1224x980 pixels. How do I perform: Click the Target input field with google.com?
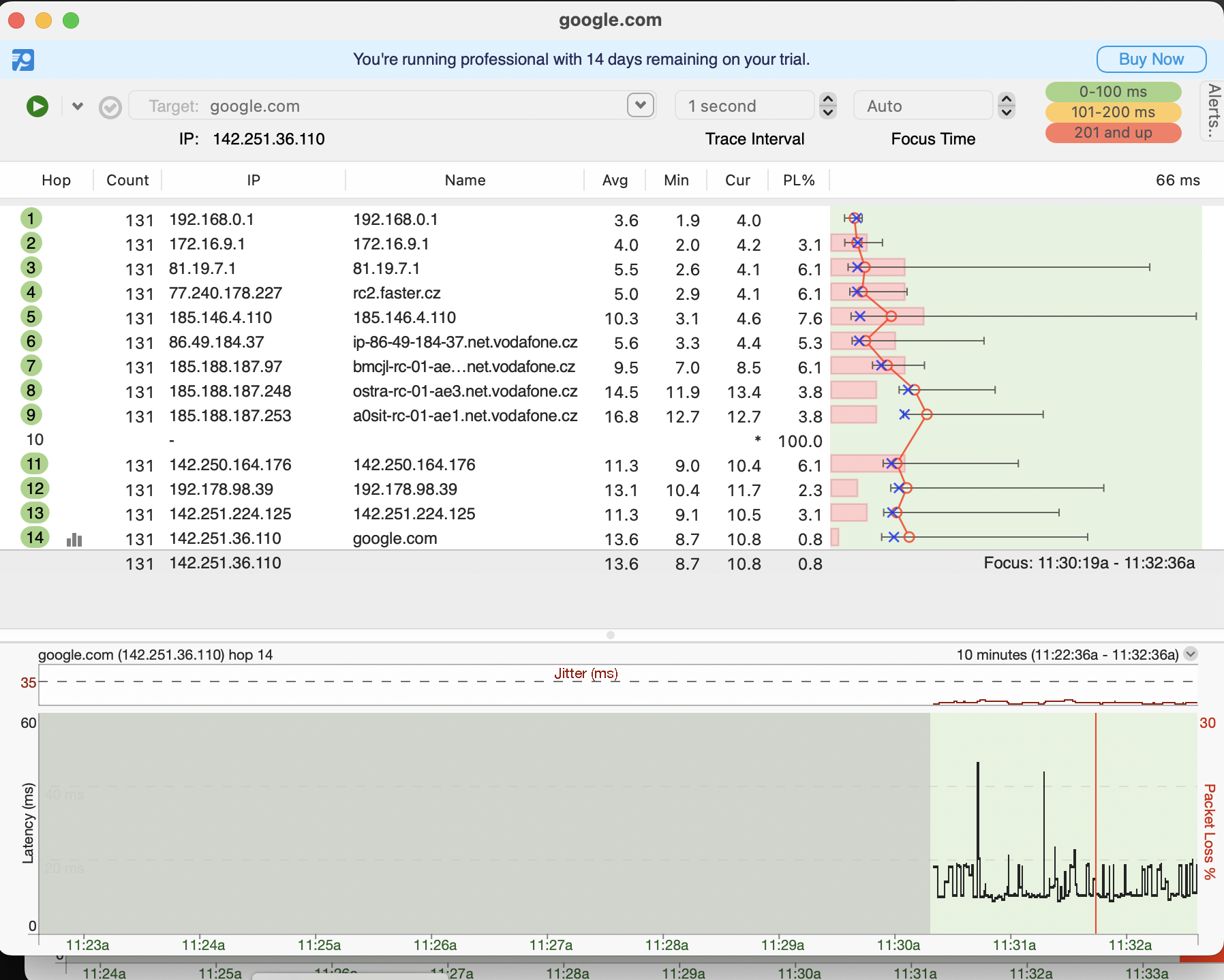(x=382, y=106)
